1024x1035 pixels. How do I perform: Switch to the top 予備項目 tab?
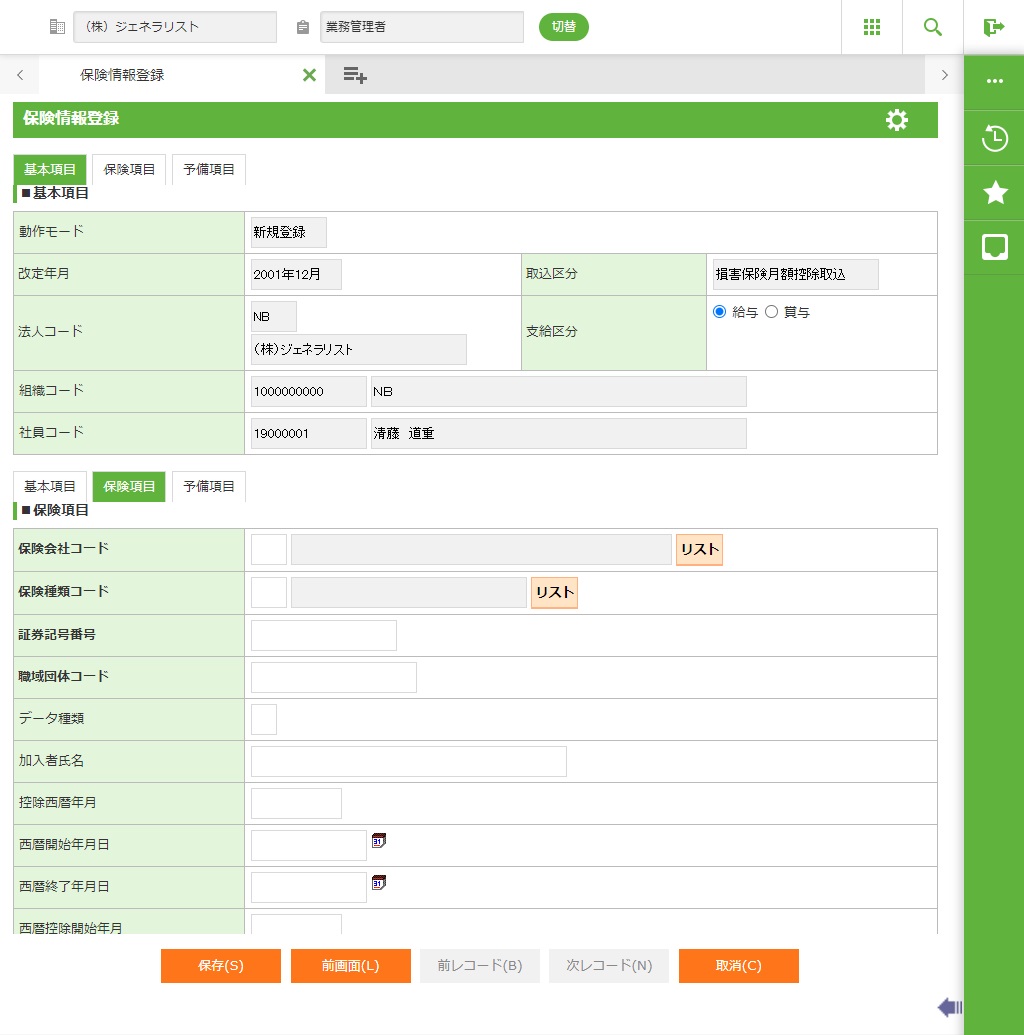tap(209, 170)
